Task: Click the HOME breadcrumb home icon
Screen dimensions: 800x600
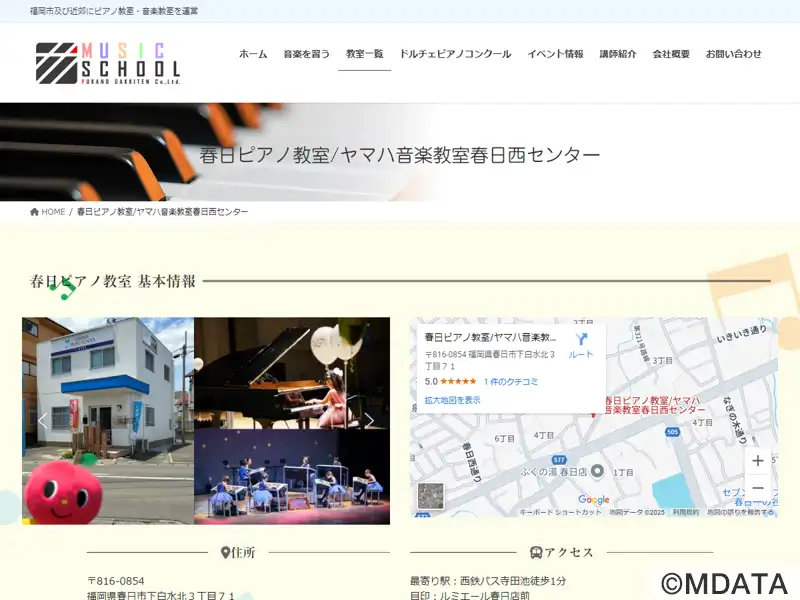Action: click(x=34, y=212)
